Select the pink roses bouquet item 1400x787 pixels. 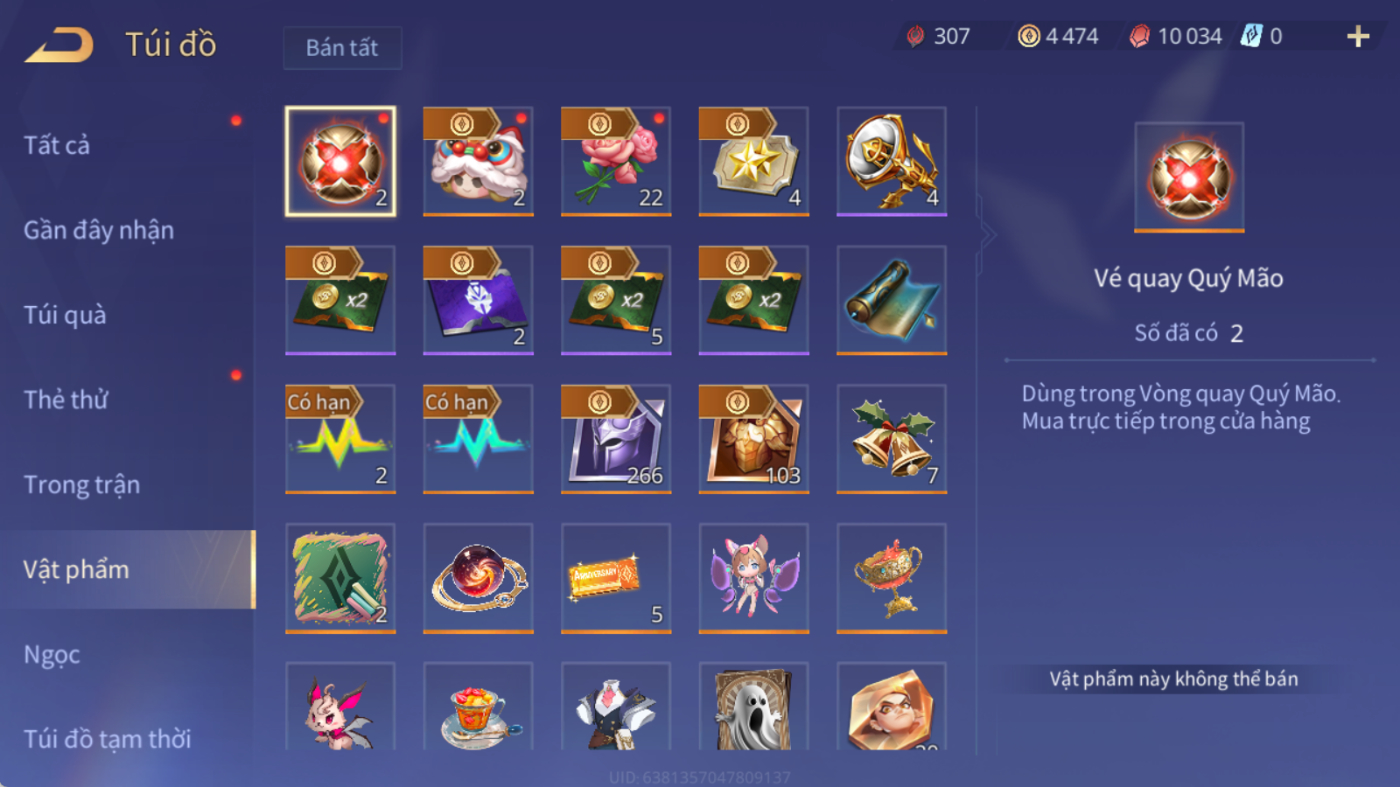click(x=616, y=161)
